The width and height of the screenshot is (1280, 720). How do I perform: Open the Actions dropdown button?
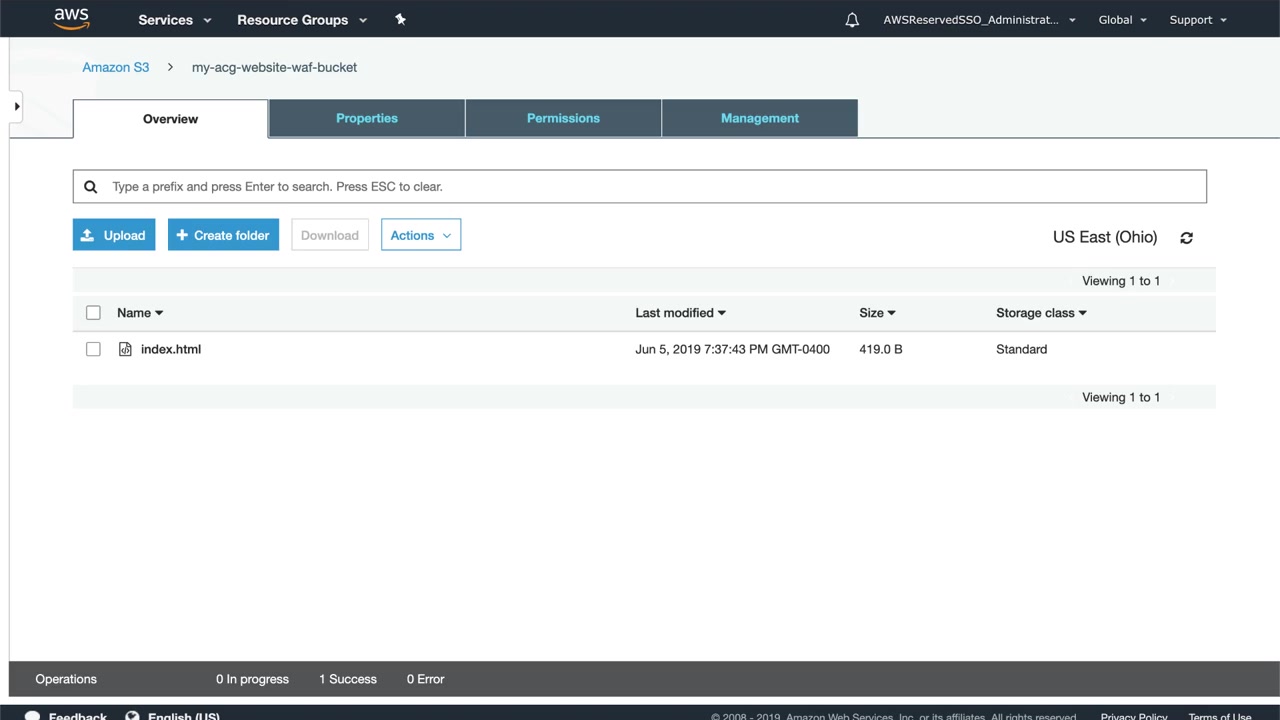pos(421,235)
